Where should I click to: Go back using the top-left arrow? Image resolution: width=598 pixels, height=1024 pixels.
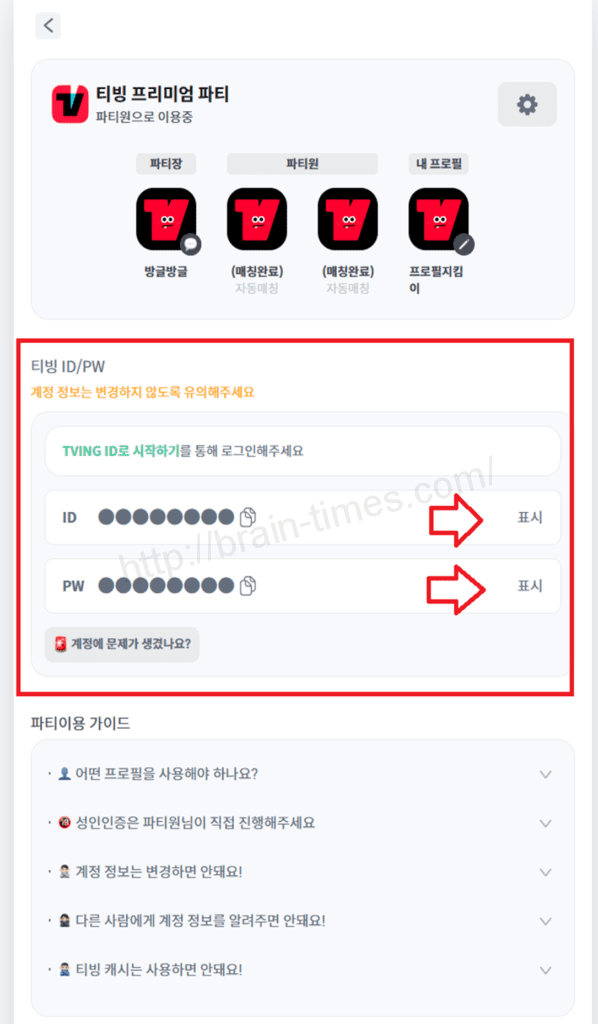click(48, 25)
